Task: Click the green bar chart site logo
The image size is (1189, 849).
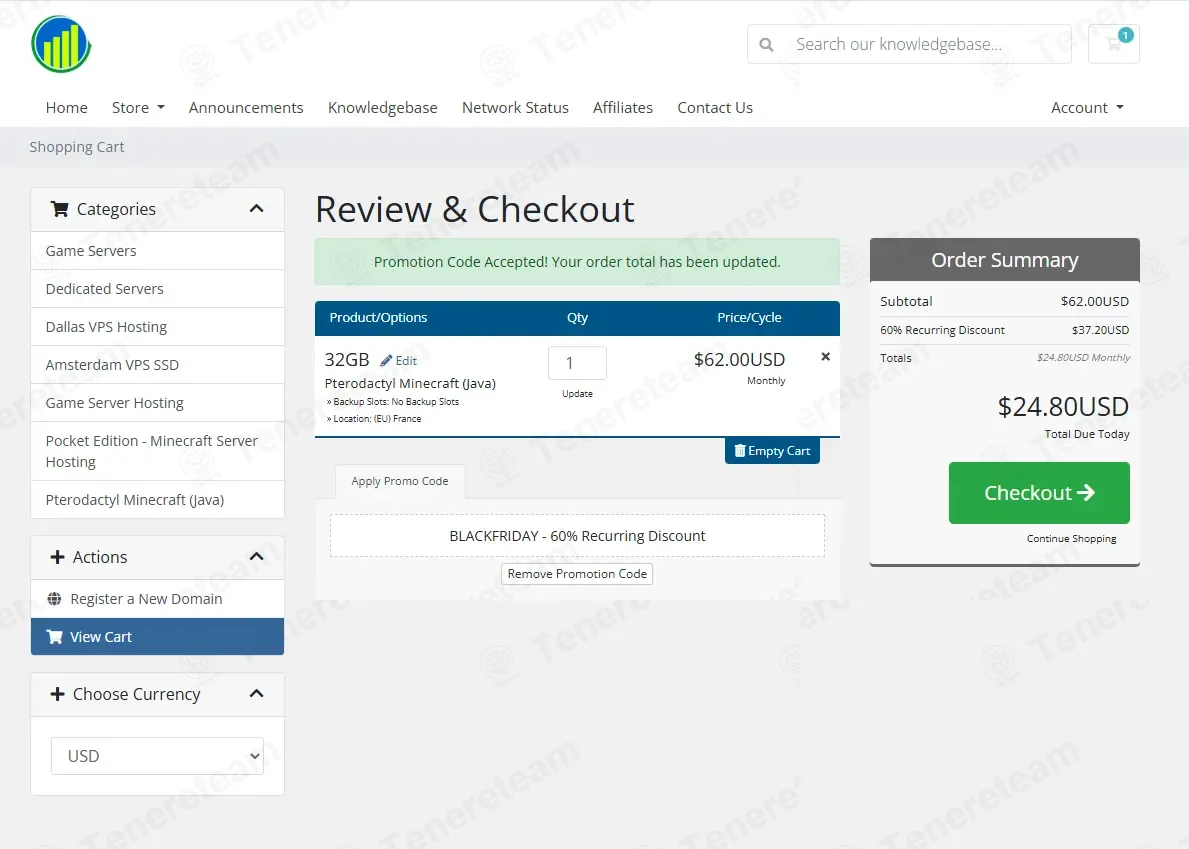Action: click(x=61, y=44)
